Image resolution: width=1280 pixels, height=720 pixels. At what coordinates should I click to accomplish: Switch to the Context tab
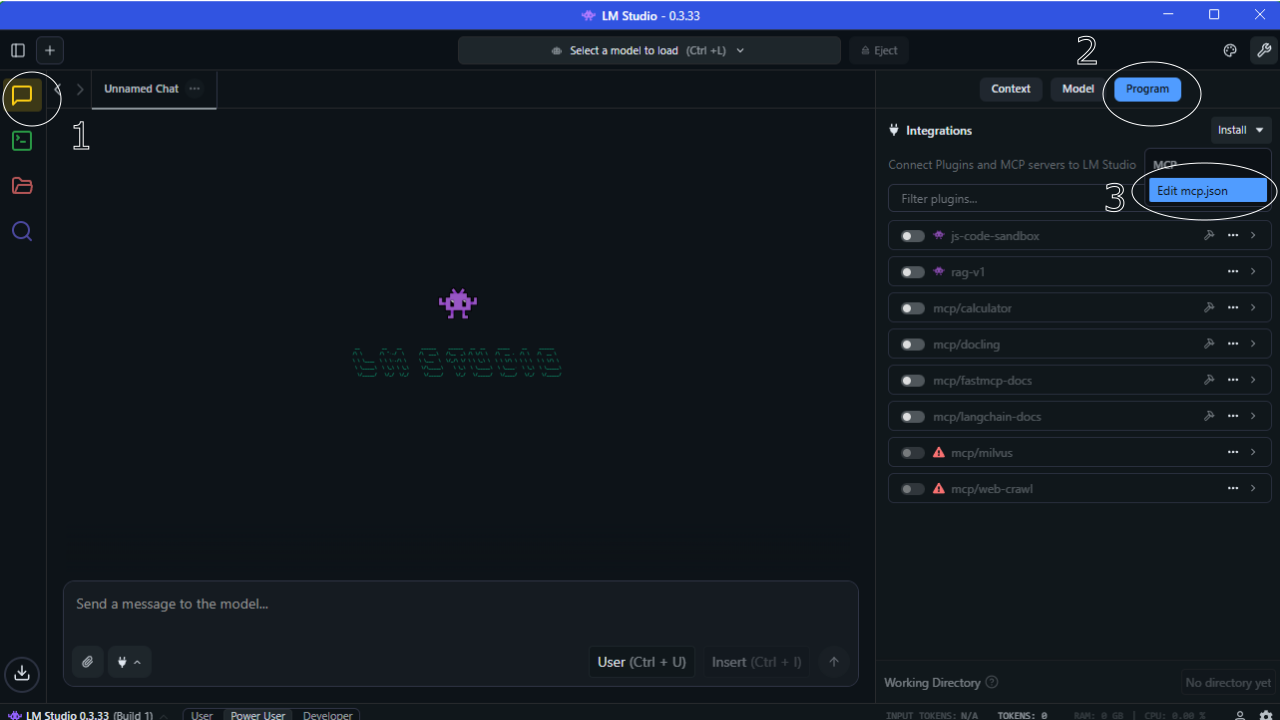[x=1010, y=89]
